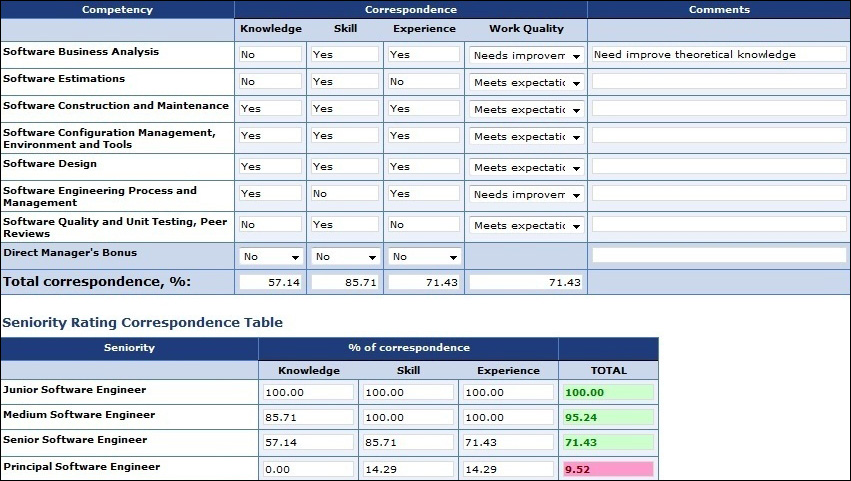Click Medium Software Engineer green TOTAL 95.24

point(608,417)
